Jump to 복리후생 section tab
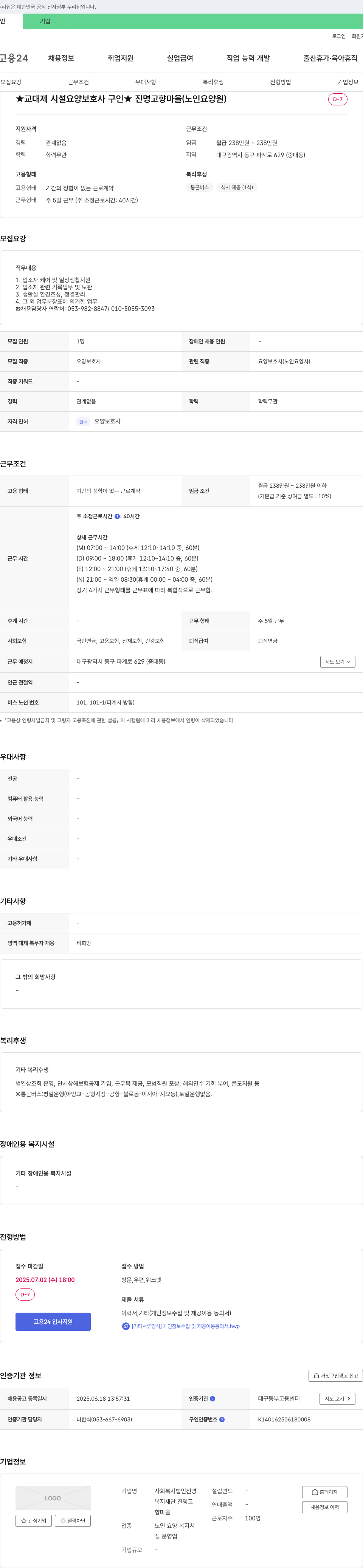This screenshot has width=363, height=1568. [213, 82]
